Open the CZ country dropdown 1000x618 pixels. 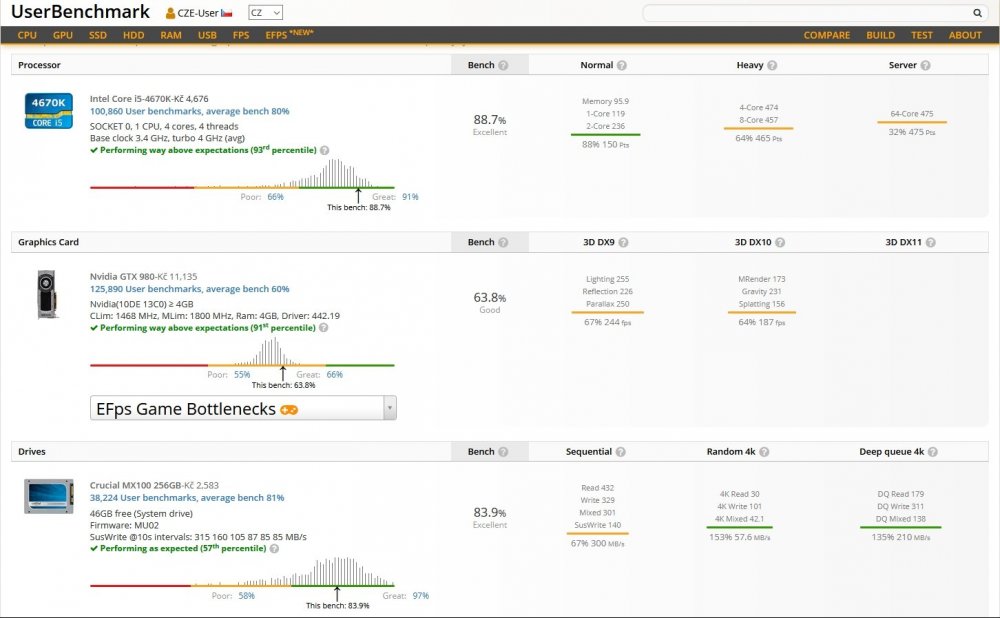(x=265, y=13)
